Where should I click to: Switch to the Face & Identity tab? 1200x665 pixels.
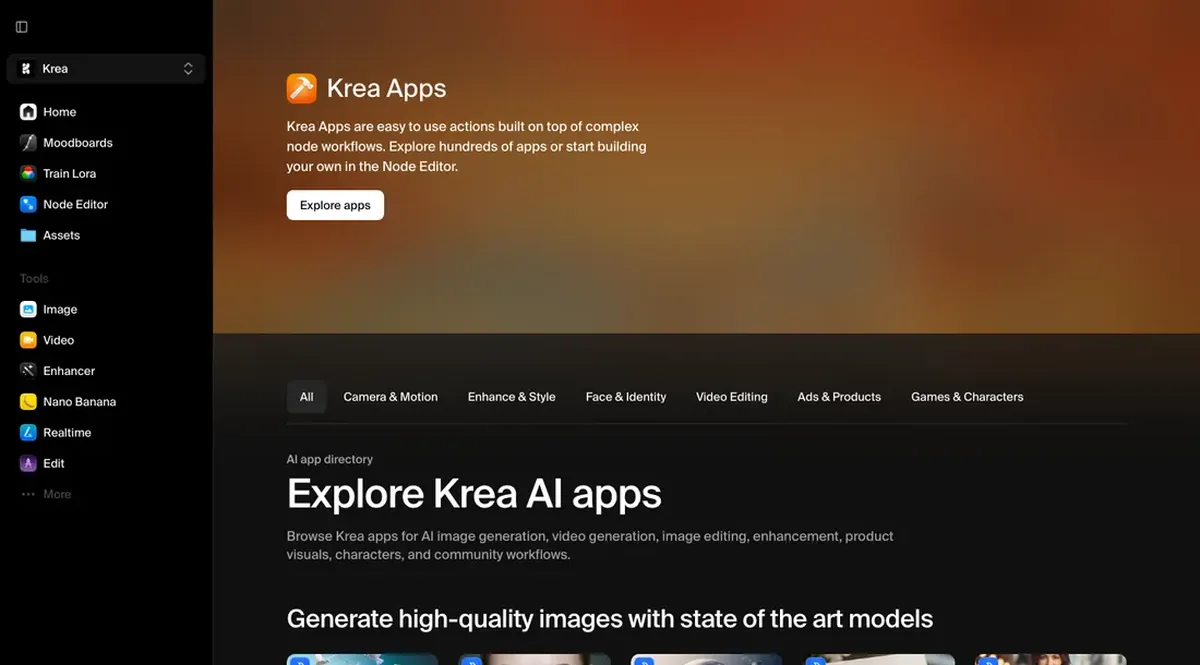pyautogui.click(x=626, y=397)
